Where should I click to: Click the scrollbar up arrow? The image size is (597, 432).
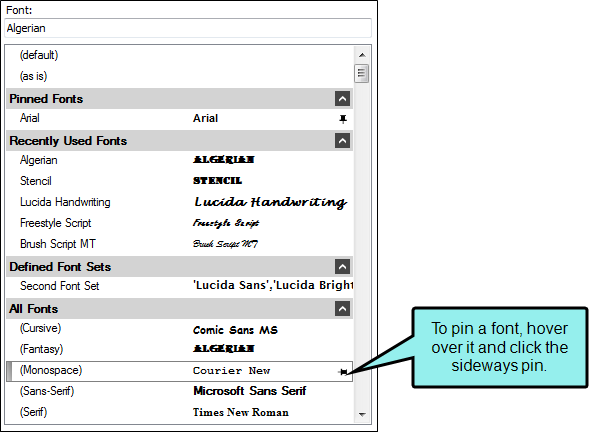[362, 55]
